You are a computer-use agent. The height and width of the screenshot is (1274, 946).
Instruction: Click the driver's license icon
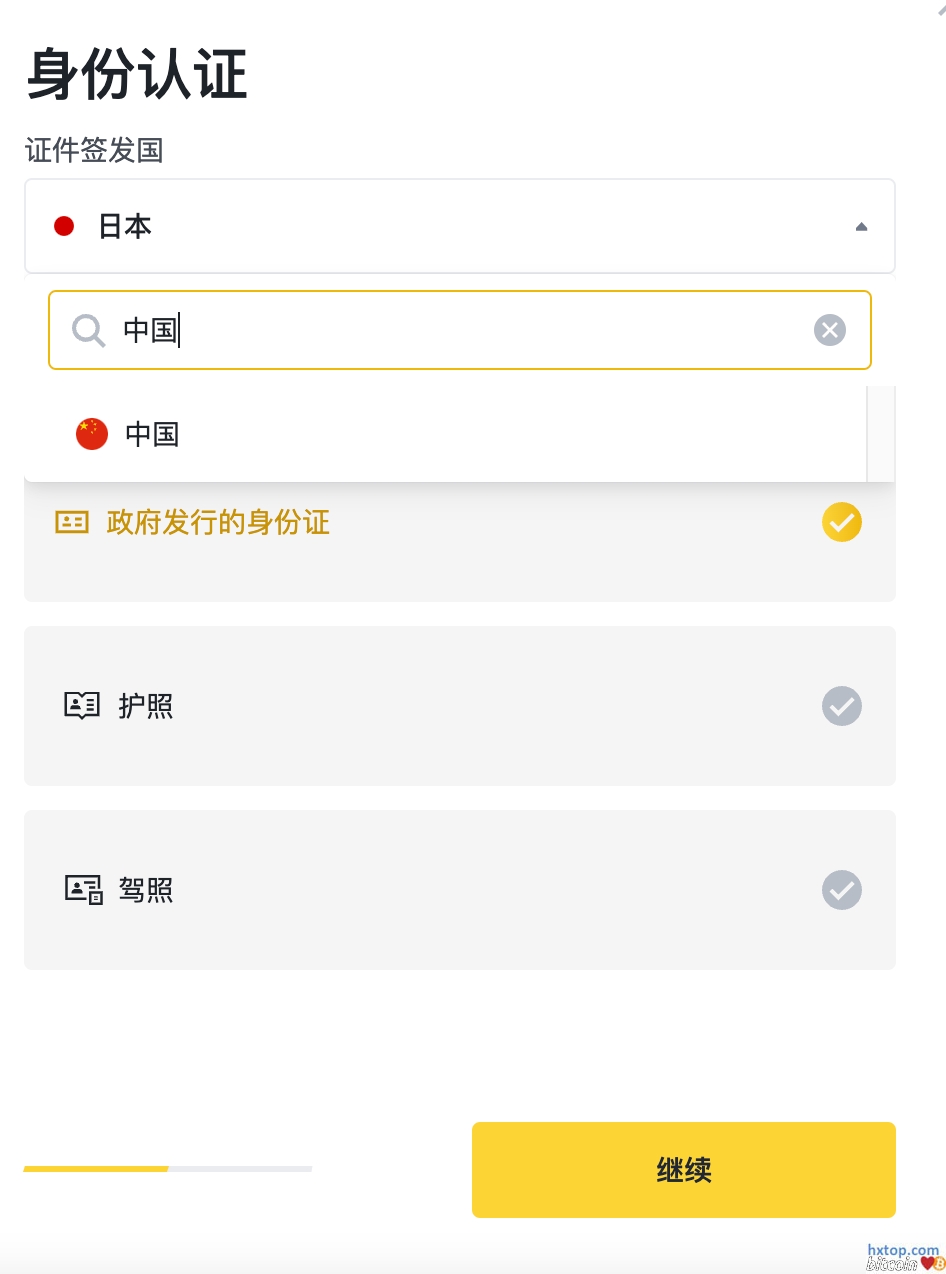pos(84,890)
